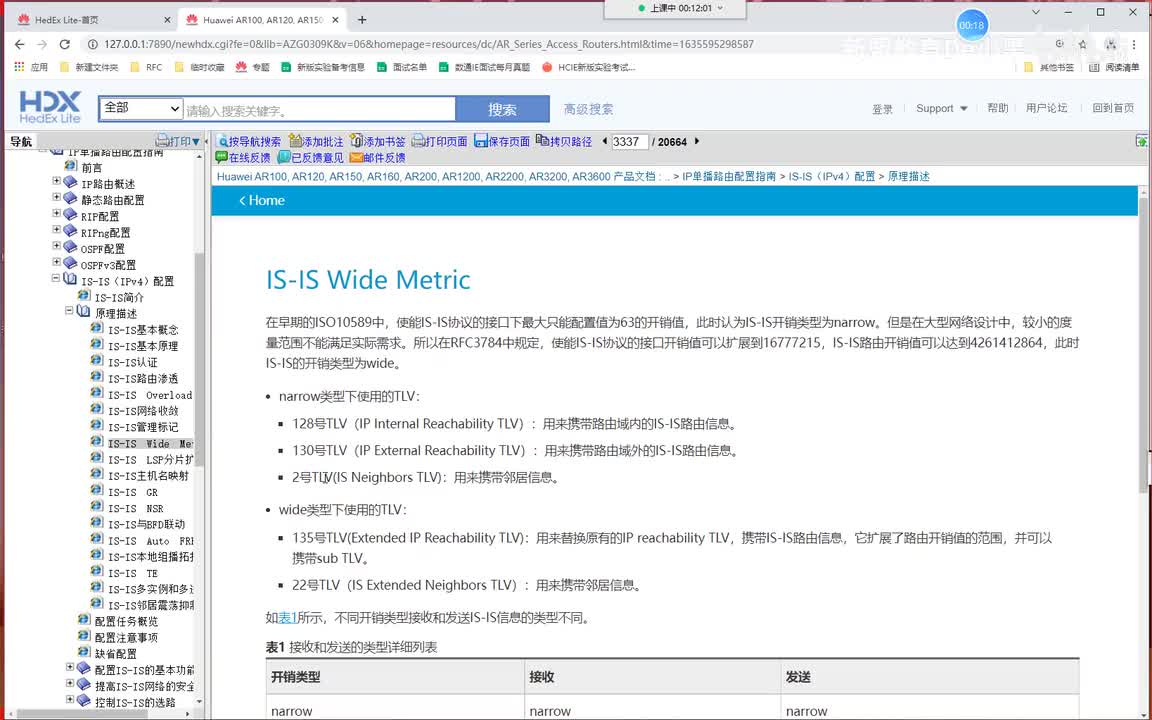Image resolution: width=1152 pixels, height=720 pixels.
Task: Reload the page with refresh icon
Action: [65, 44]
